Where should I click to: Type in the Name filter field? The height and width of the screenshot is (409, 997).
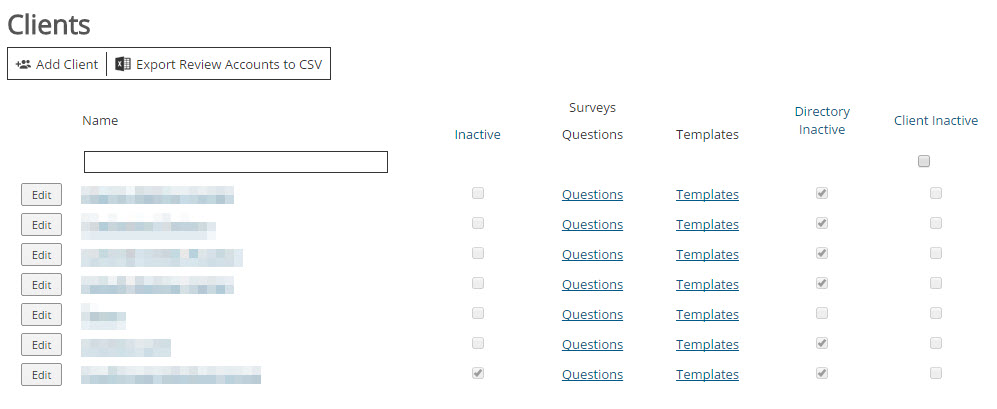235,162
